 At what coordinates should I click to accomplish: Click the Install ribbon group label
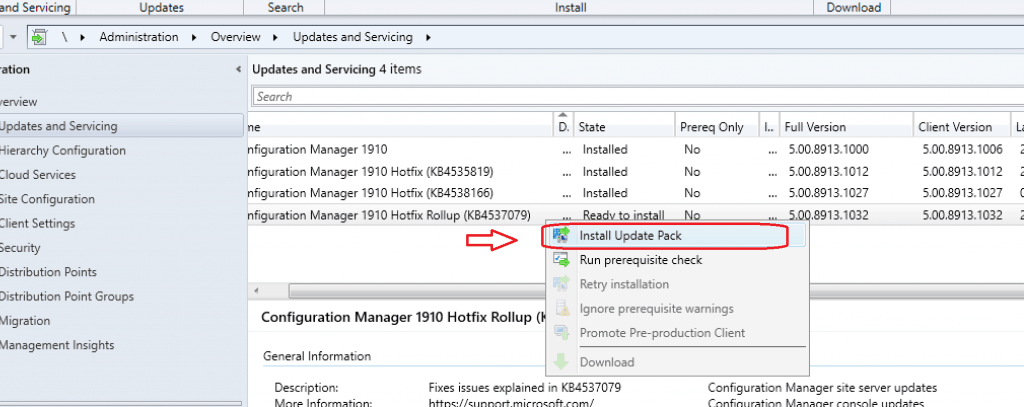tap(571, 8)
